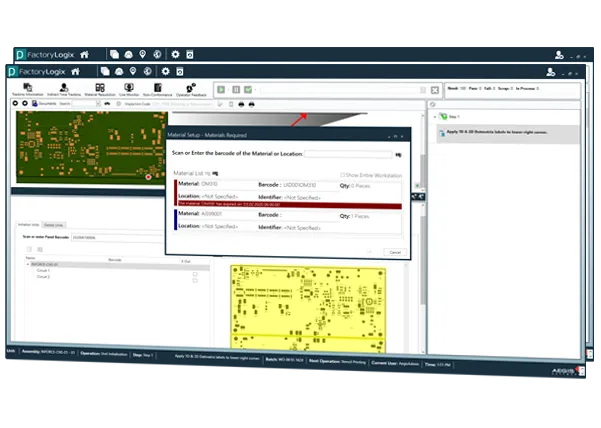Screen dimensions: 601x428
Task: Click barcode scan icon beside material input
Action: [x=399, y=155]
